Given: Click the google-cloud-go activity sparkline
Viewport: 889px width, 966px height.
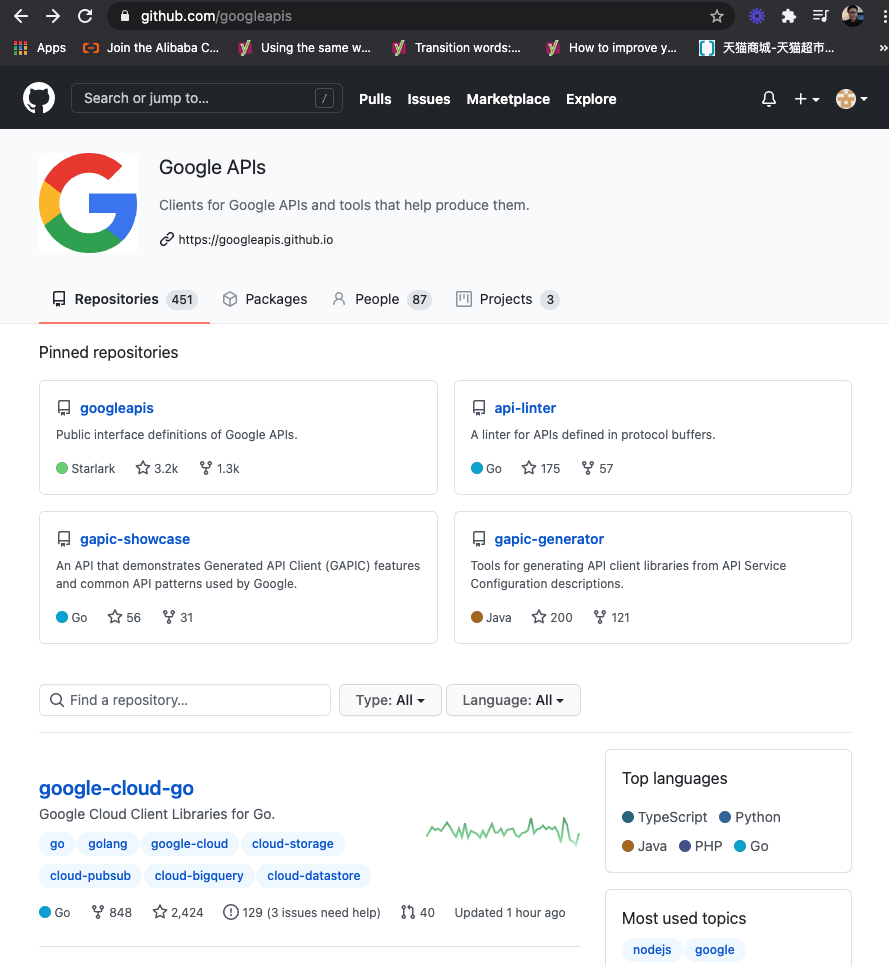Looking at the screenshot, I should click(503, 830).
